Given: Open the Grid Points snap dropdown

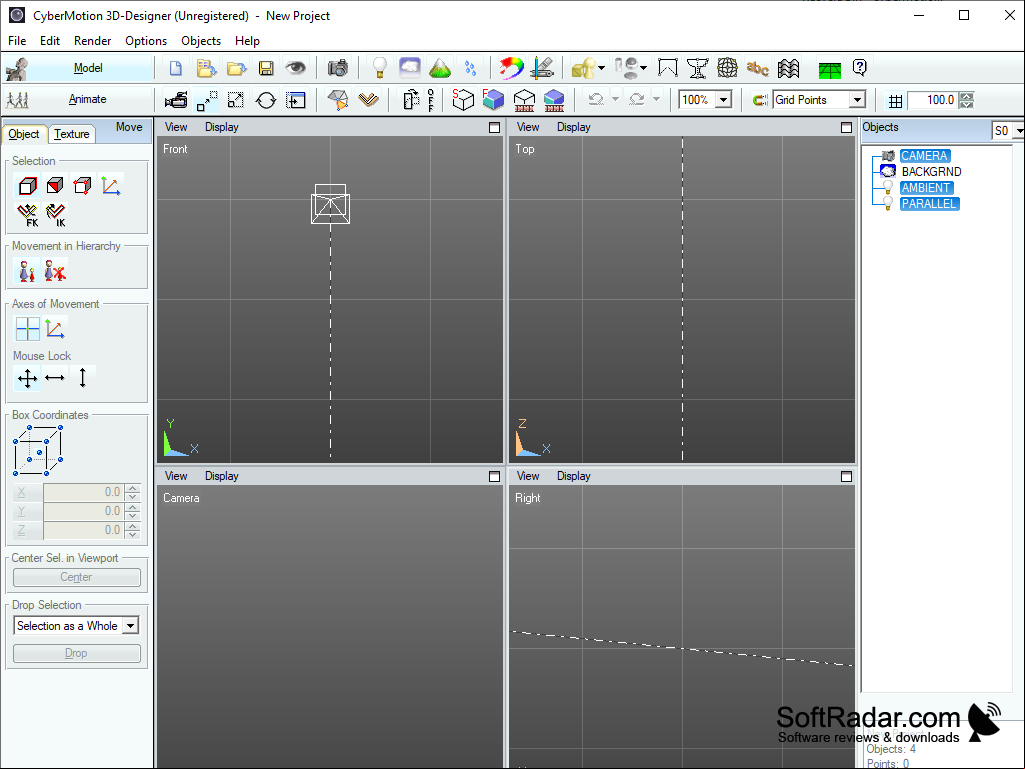Looking at the screenshot, I should tap(857, 100).
